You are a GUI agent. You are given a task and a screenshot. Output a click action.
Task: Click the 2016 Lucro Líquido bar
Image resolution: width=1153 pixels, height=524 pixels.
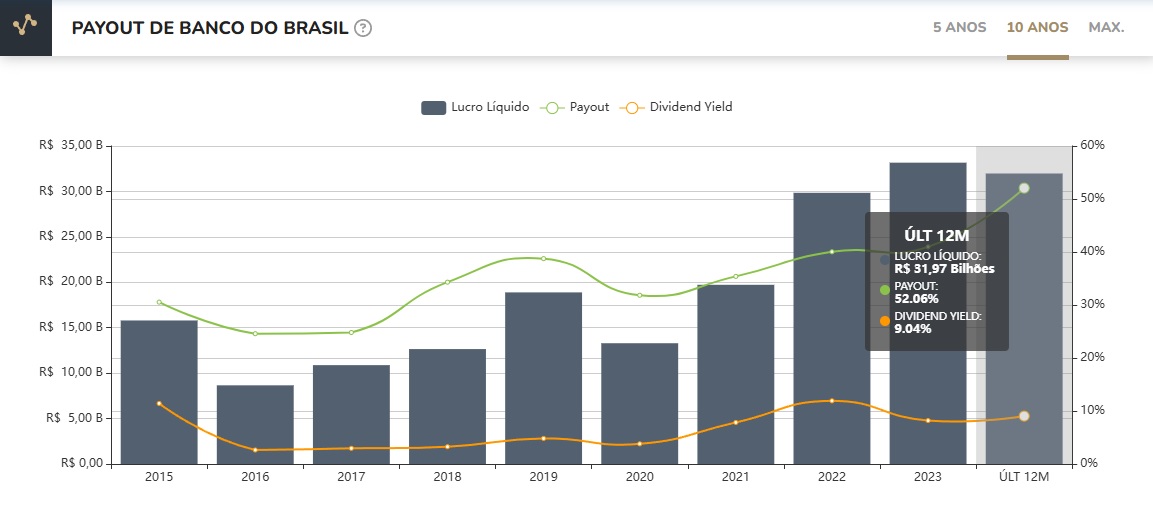click(255, 425)
